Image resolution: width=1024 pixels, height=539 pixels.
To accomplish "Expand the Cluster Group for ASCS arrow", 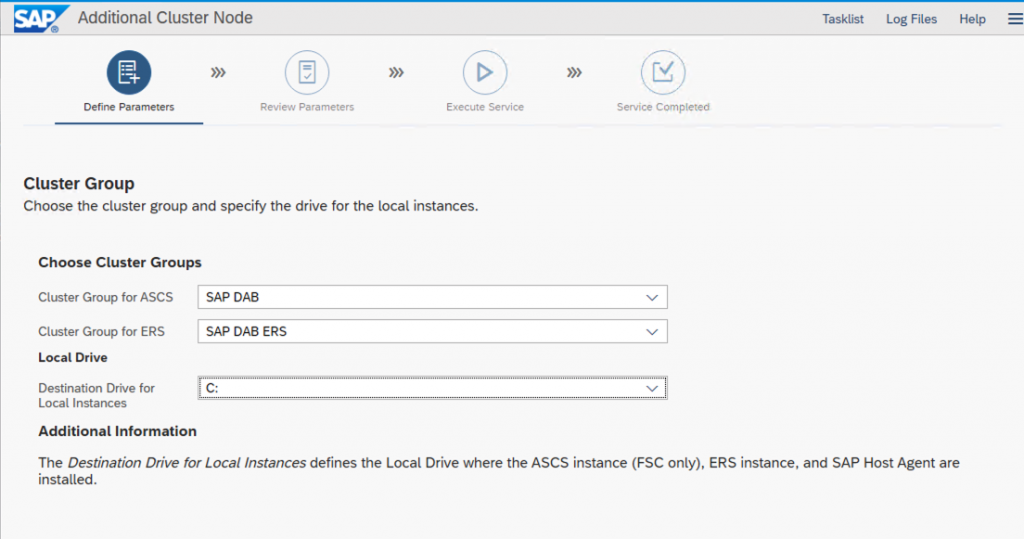I will pyautogui.click(x=652, y=297).
